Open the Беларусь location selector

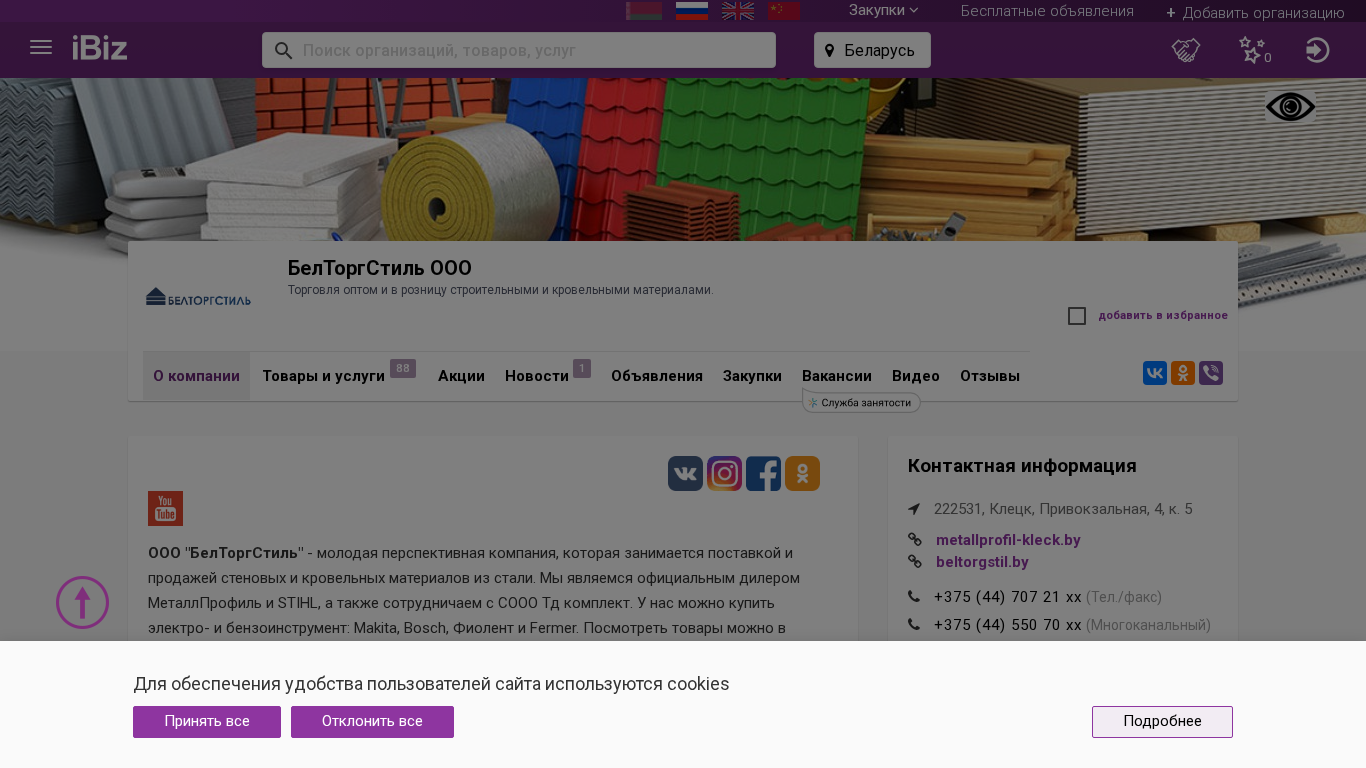point(872,50)
